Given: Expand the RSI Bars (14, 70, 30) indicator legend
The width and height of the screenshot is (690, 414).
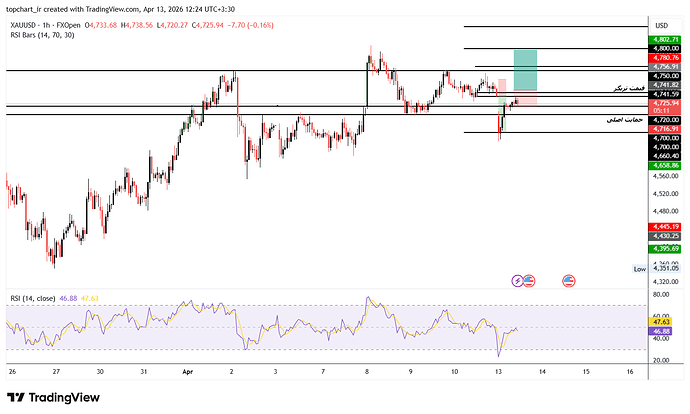Looking at the screenshot, I should coord(42,35).
